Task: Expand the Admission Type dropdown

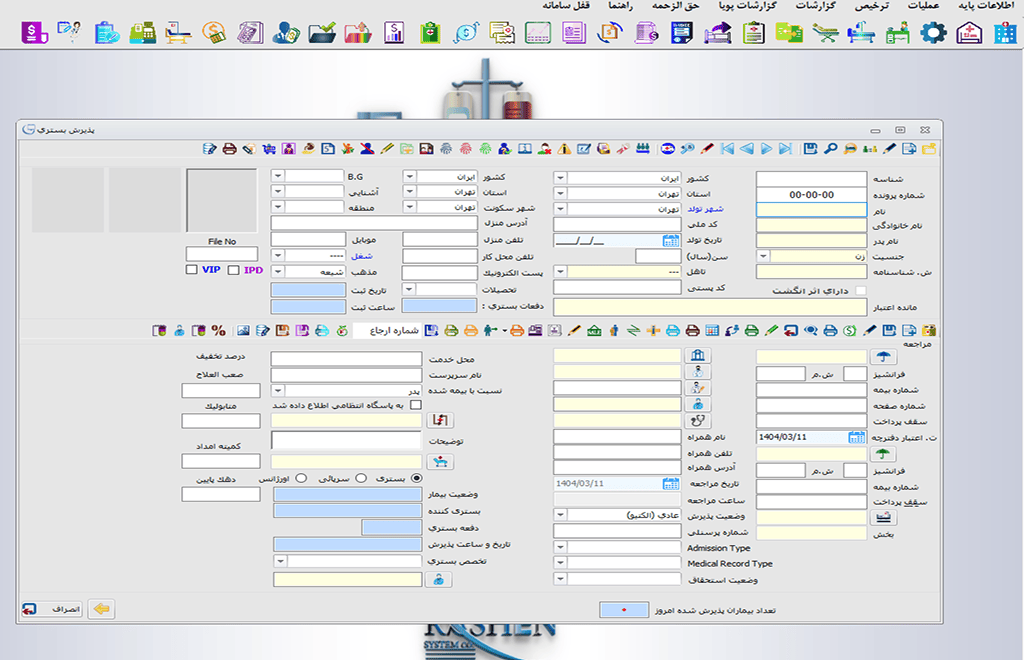Action: click(x=560, y=547)
